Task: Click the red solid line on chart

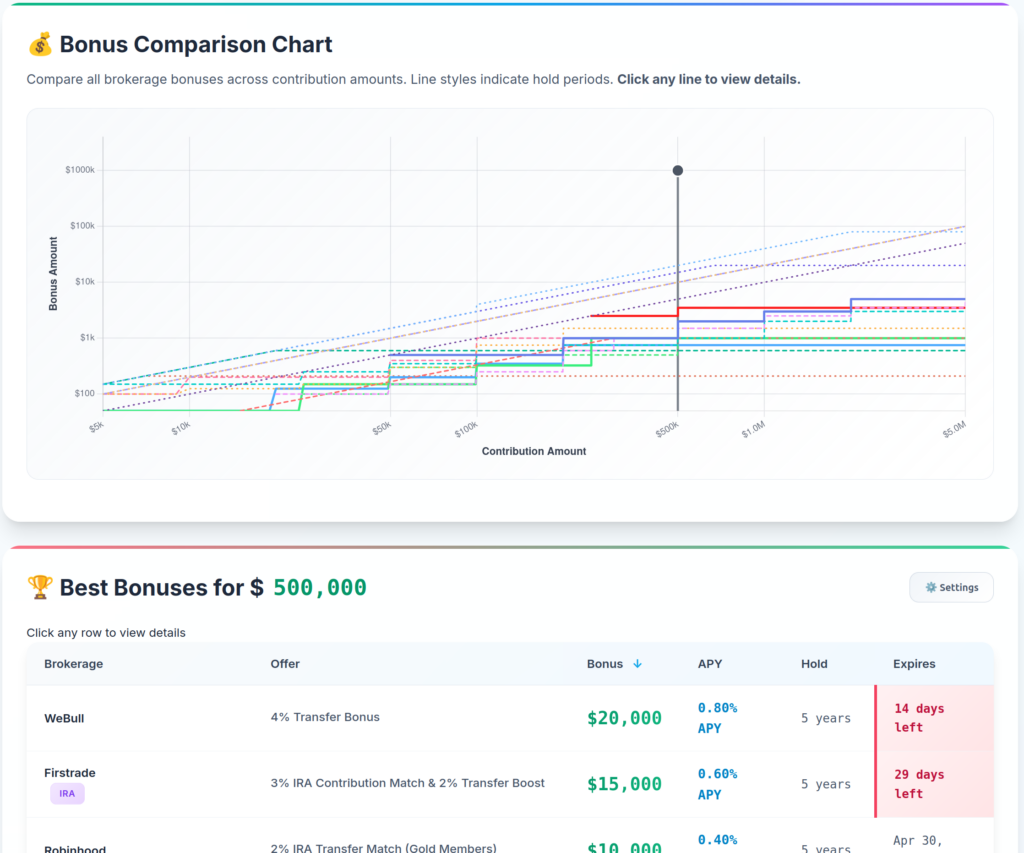Action: pos(630,316)
